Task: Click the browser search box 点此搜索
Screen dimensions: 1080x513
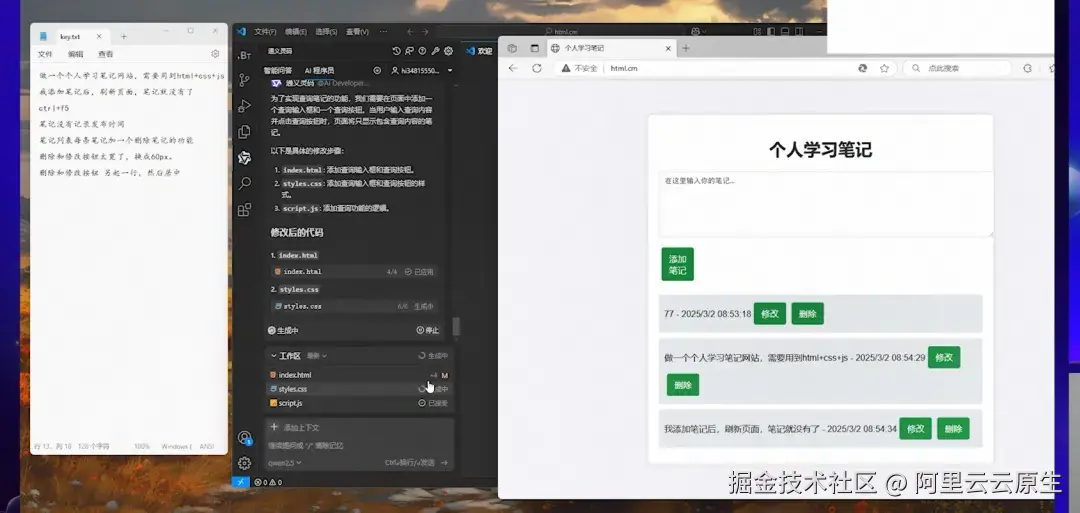Action: [957, 68]
